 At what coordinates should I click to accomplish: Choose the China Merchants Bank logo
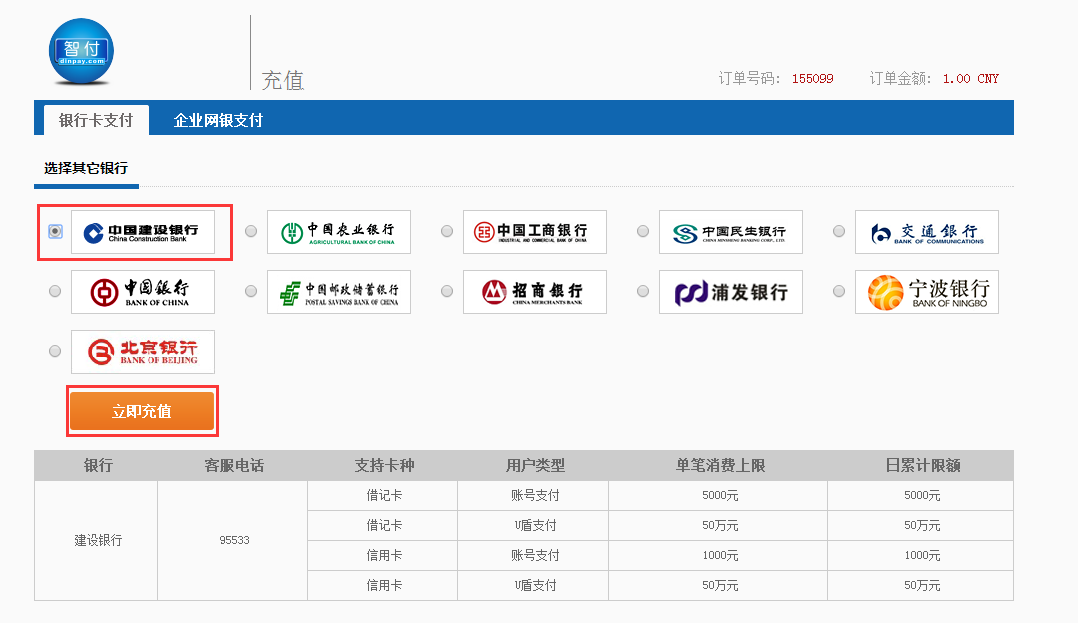(x=535, y=292)
